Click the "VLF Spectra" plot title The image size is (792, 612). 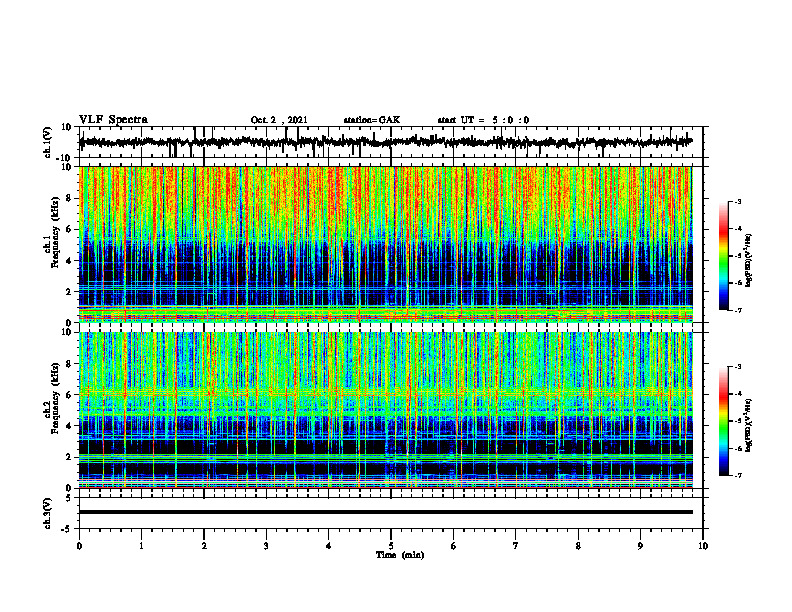pyautogui.click(x=113, y=120)
